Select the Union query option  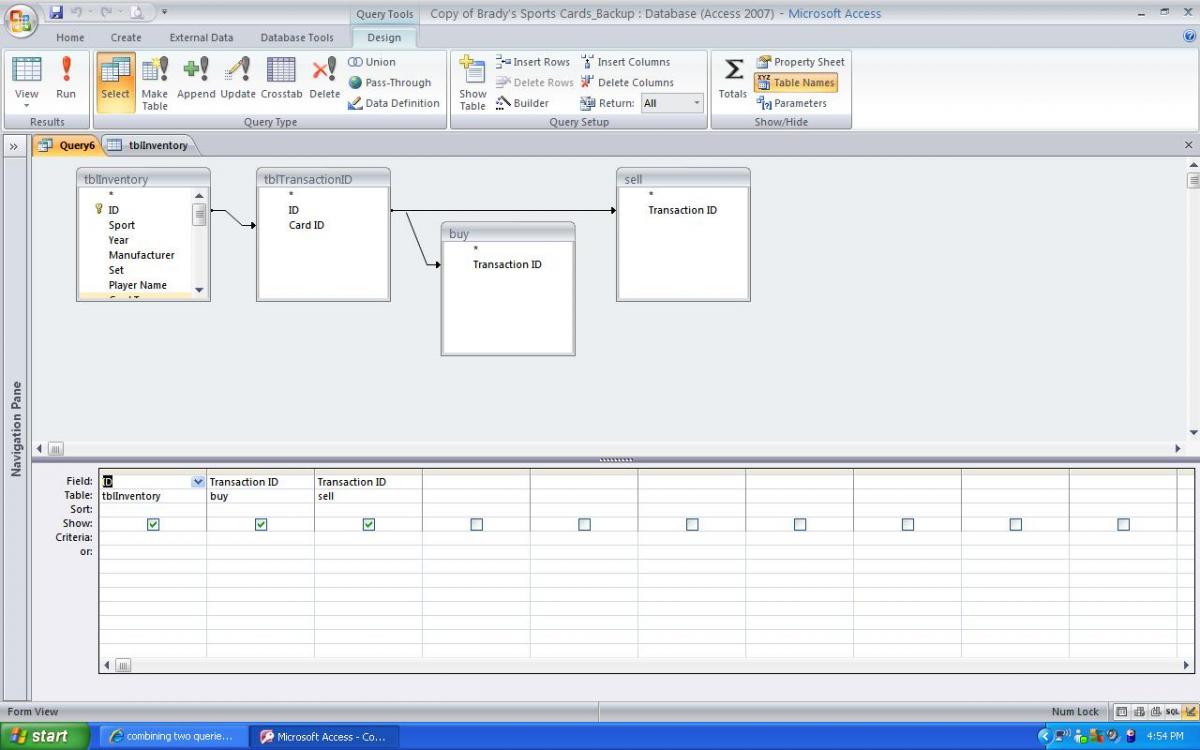[372, 62]
